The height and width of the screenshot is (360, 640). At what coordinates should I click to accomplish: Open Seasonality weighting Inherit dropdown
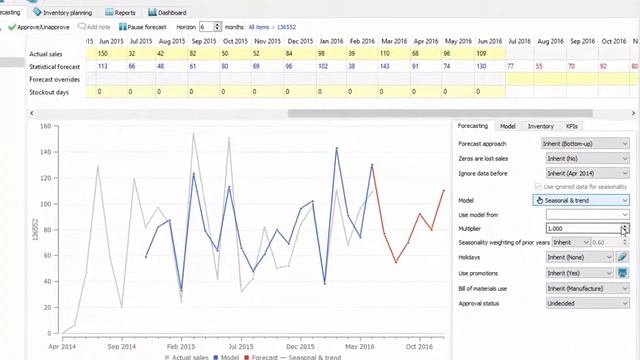[x=571, y=242]
